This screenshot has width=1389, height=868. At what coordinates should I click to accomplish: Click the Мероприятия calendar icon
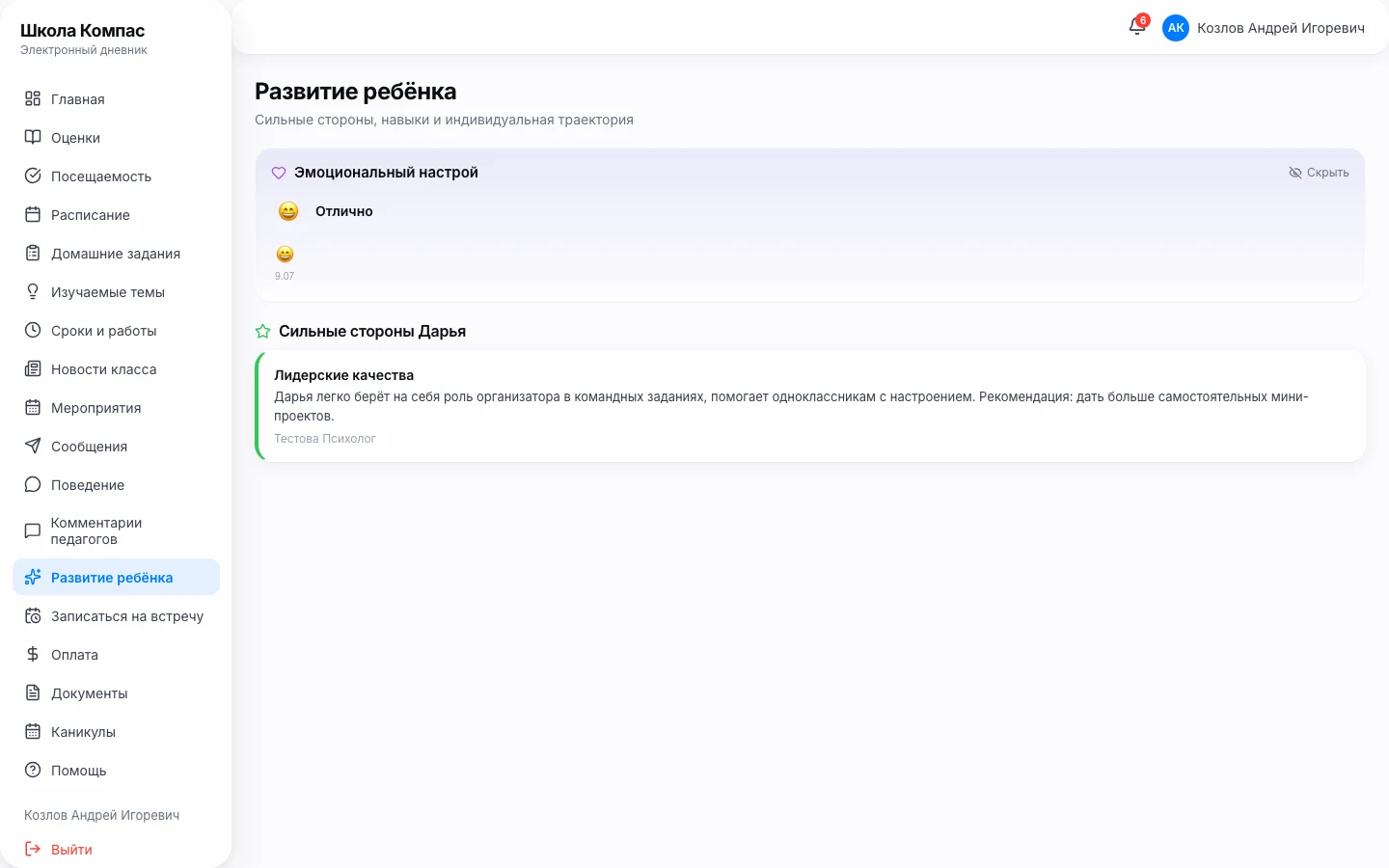click(x=33, y=407)
